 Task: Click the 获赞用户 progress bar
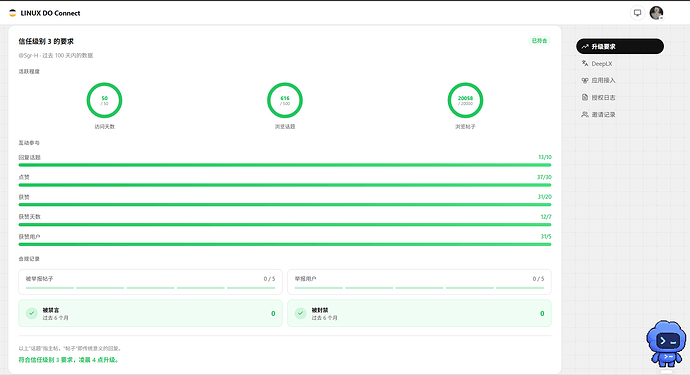(285, 244)
